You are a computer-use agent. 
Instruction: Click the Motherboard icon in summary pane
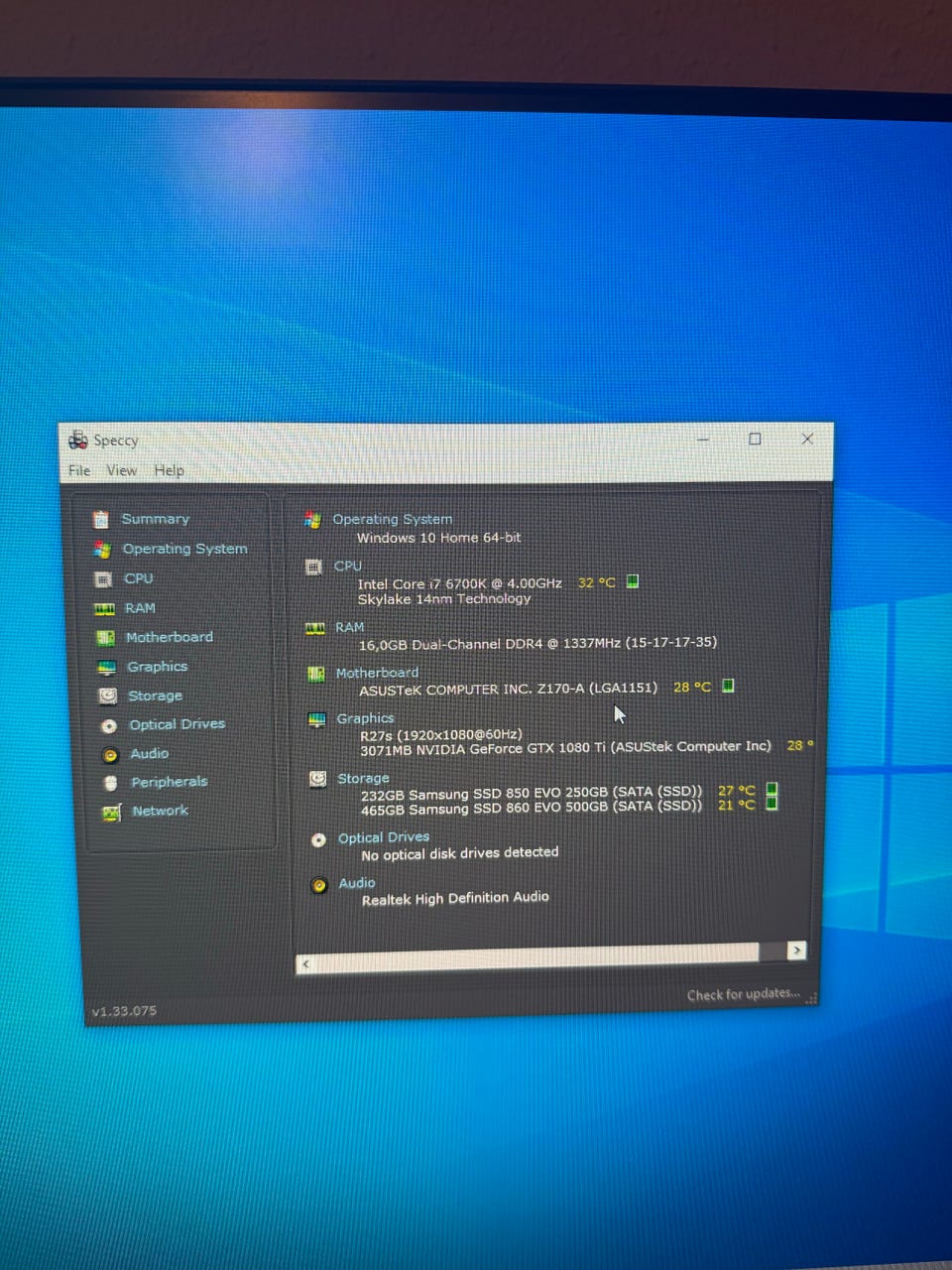(x=316, y=674)
